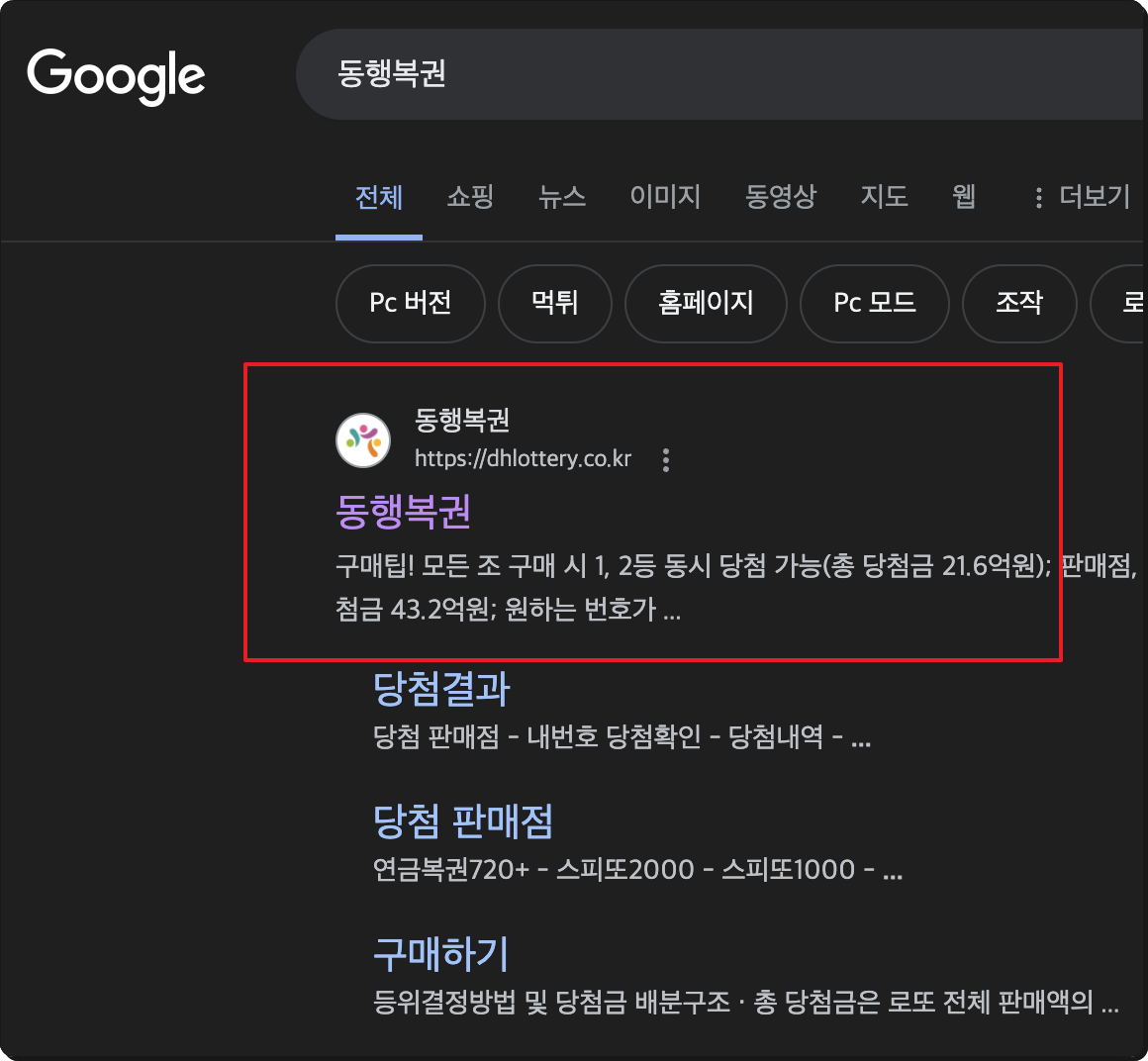Click the text 등위결정방법 및 당첨금 배분구조

coord(551,1002)
